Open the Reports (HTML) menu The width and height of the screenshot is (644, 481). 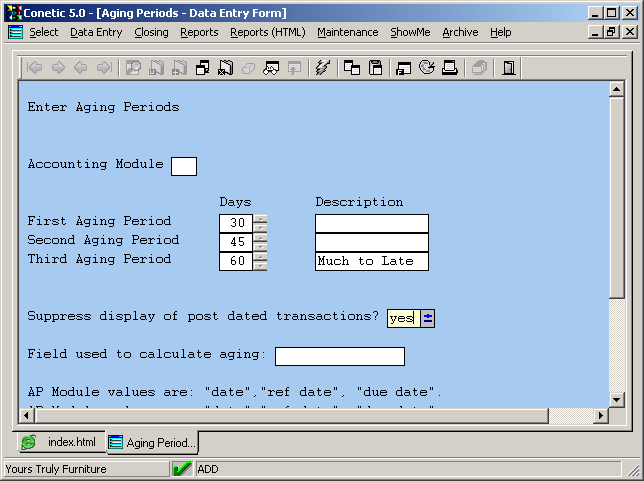pos(267,32)
